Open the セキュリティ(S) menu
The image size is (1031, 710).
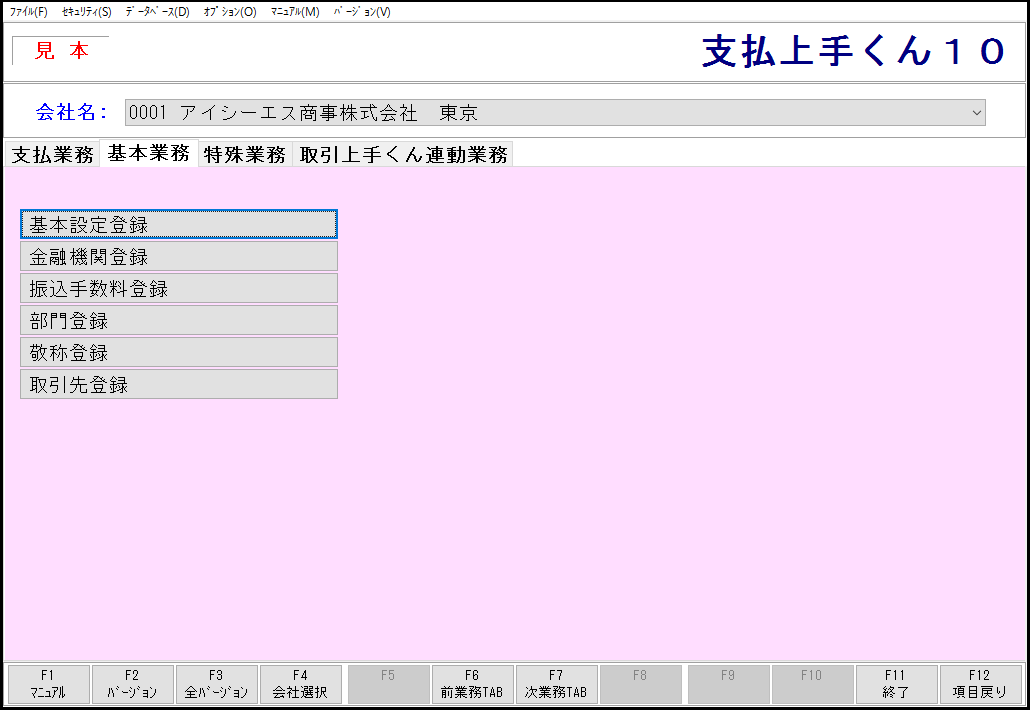tap(86, 12)
